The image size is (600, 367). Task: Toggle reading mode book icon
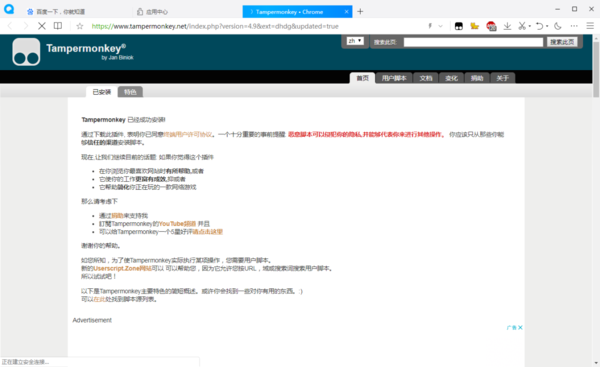tap(58, 26)
